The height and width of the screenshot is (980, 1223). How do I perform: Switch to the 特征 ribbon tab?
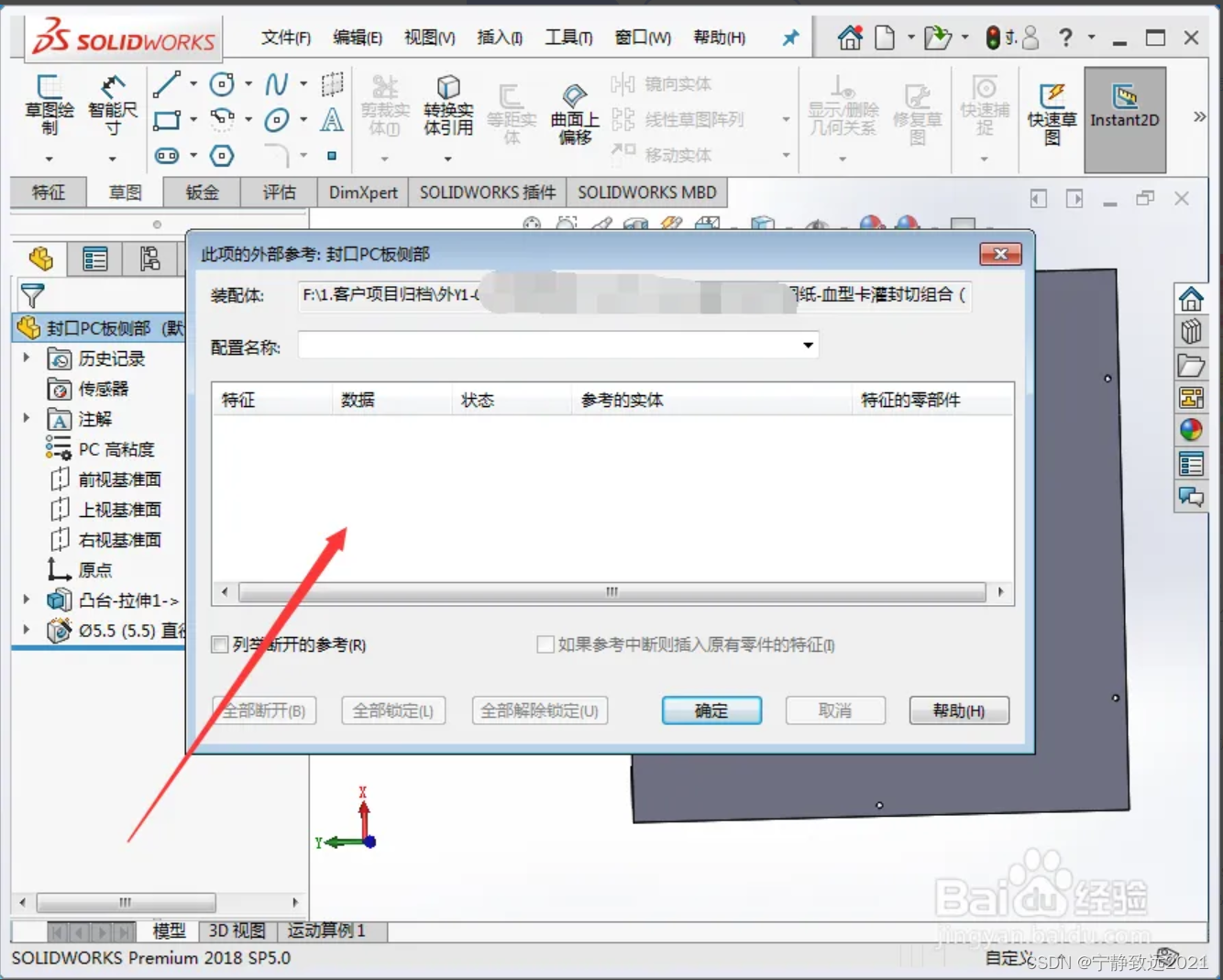(49, 193)
